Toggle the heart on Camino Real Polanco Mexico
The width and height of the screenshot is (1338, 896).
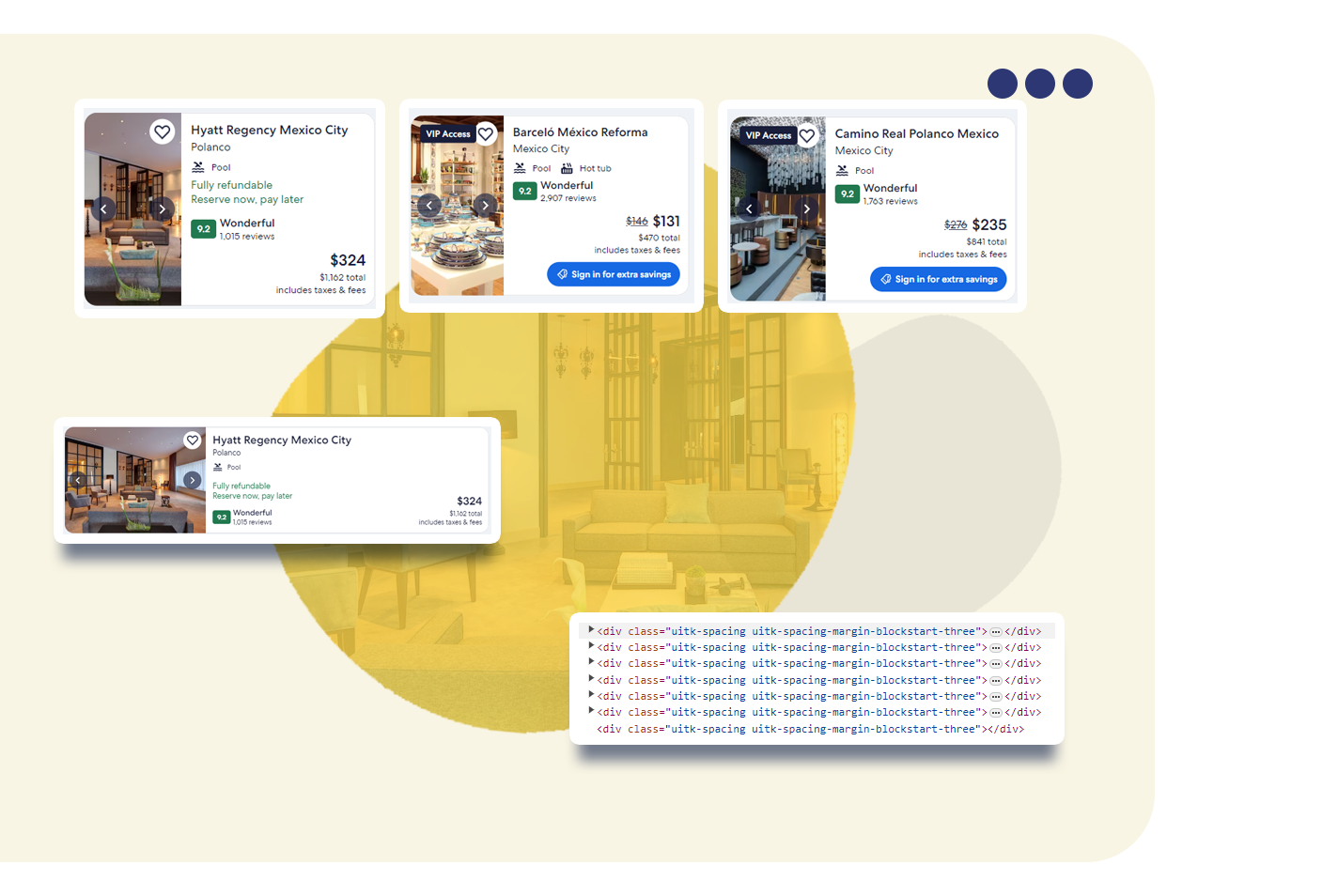click(807, 135)
